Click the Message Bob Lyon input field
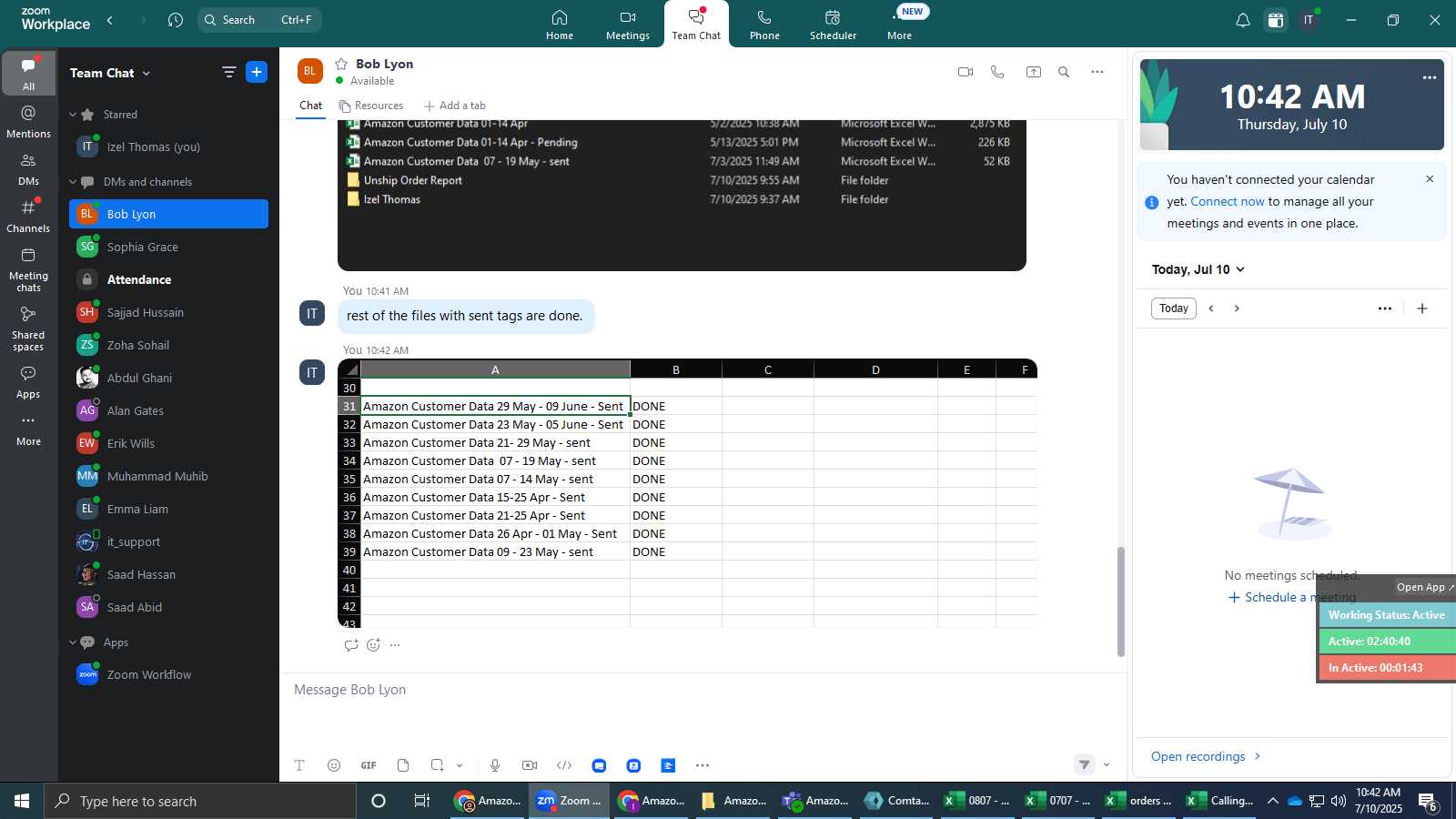The height and width of the screenshot is (819, 1456). pyautogui.click(x=703, y=690)
